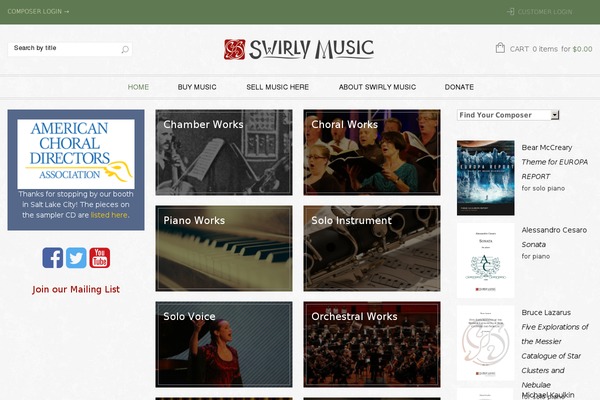The width and height of the screenshot is (600, 400).
Task: Click the search magnifier icon
Action: coord(125,49)
